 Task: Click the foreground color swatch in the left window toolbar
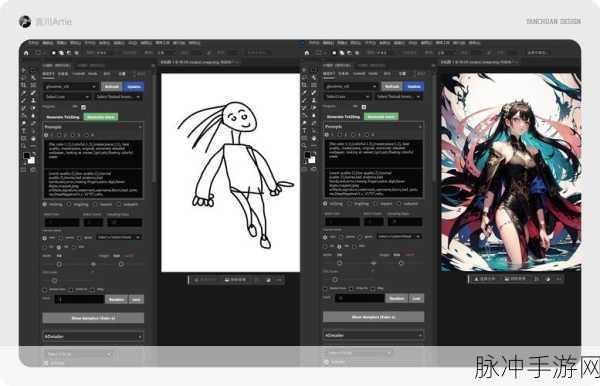[x=26, y=156]
